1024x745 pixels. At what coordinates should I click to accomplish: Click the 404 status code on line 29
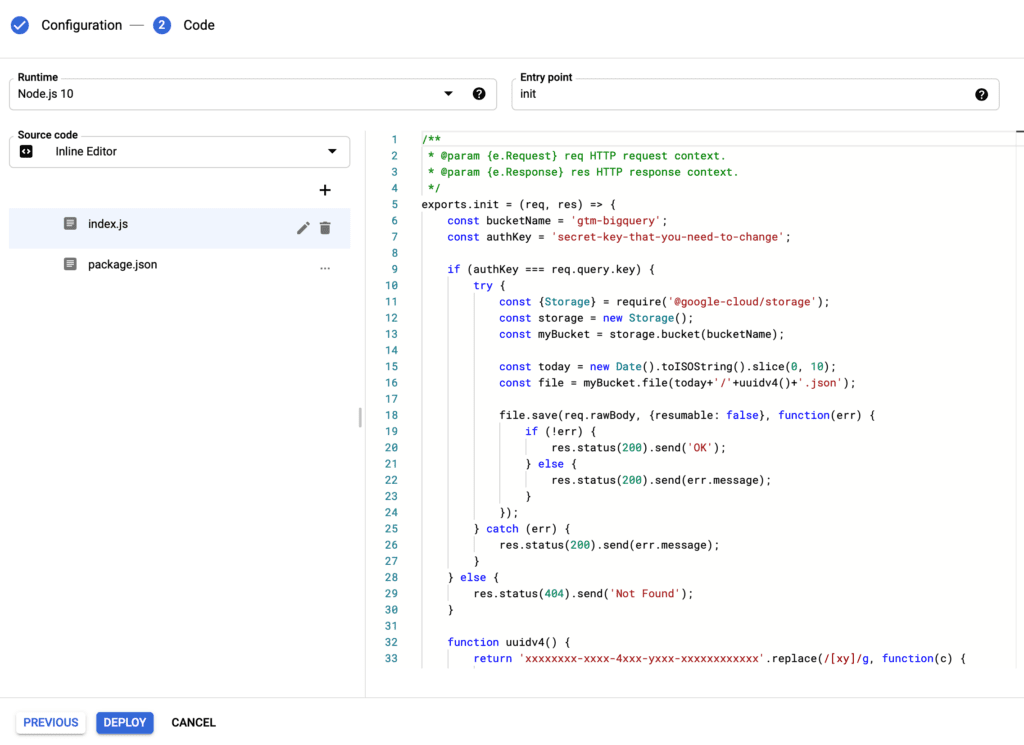[554, 594]
